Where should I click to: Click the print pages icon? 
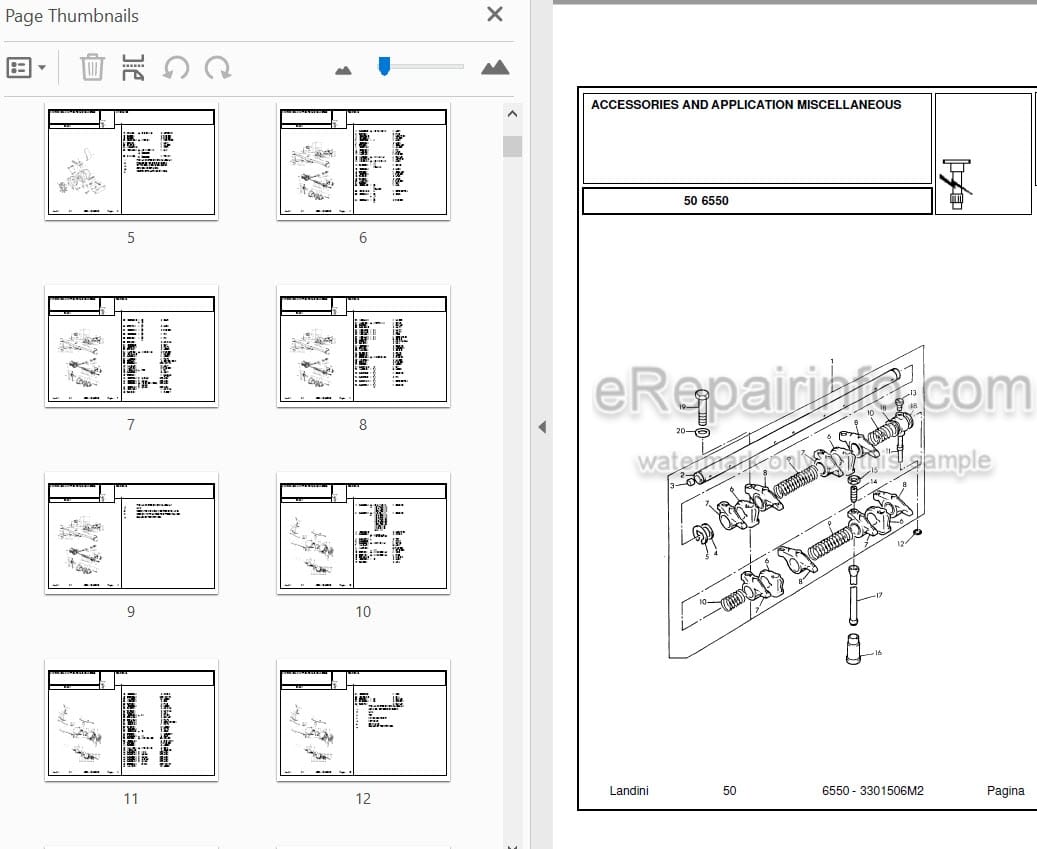tap(133, 67)
